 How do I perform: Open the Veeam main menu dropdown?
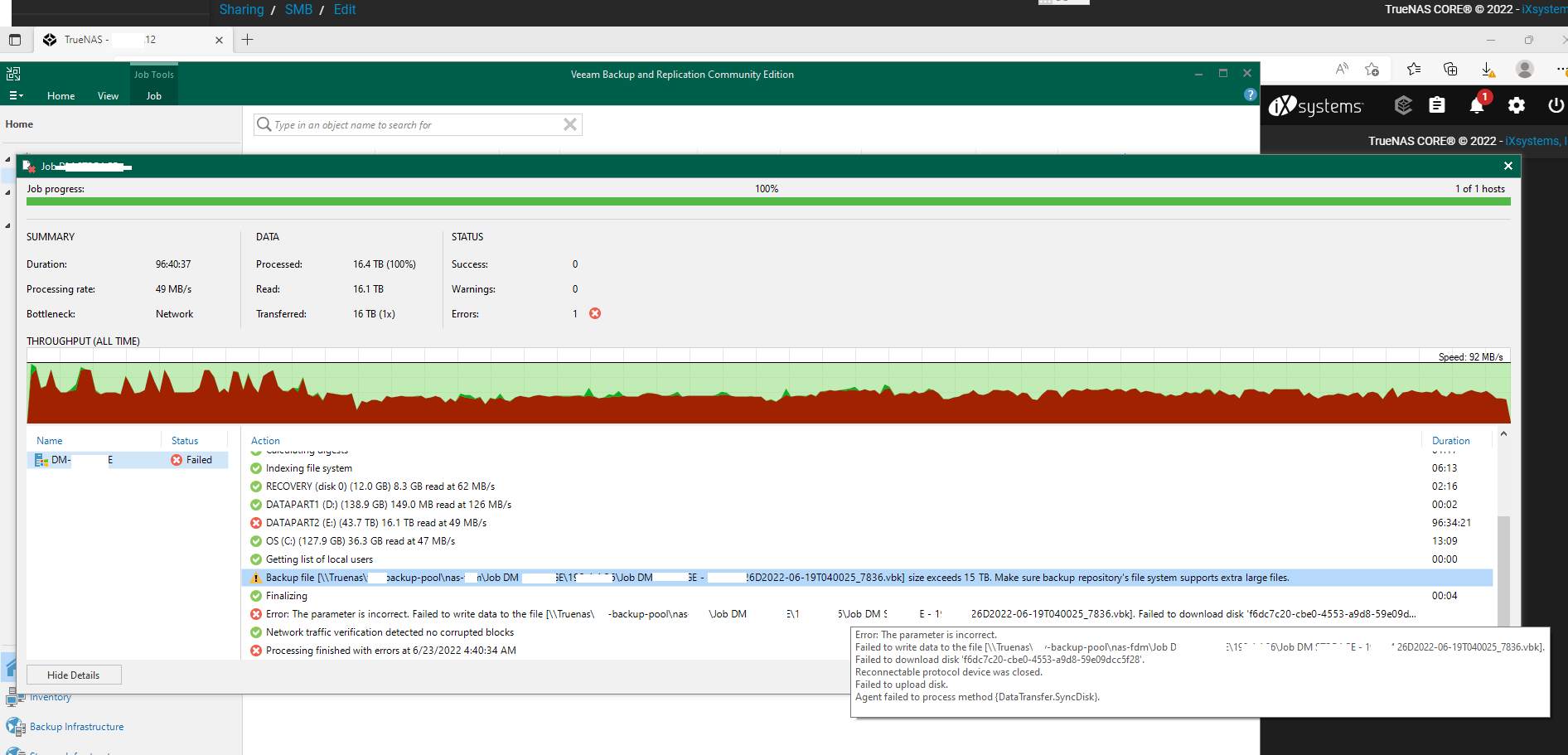pos(16,96)
